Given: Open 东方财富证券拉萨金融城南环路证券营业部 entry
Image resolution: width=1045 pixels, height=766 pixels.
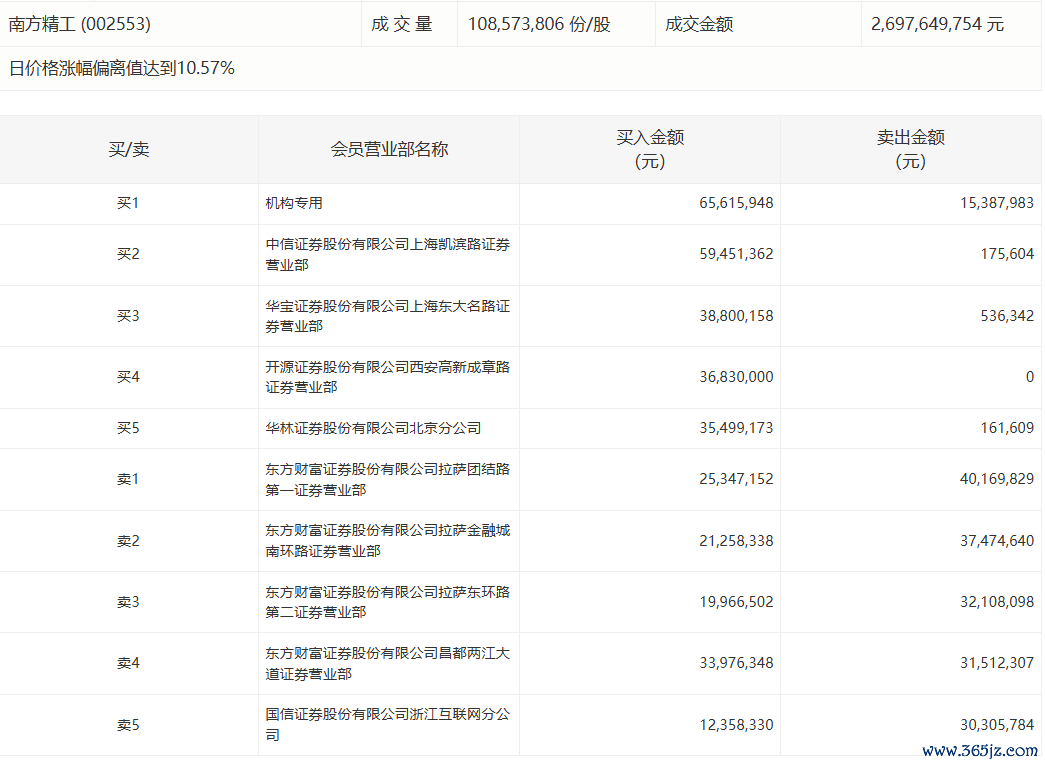Looking at the screenshot, I should click(387, 541).
